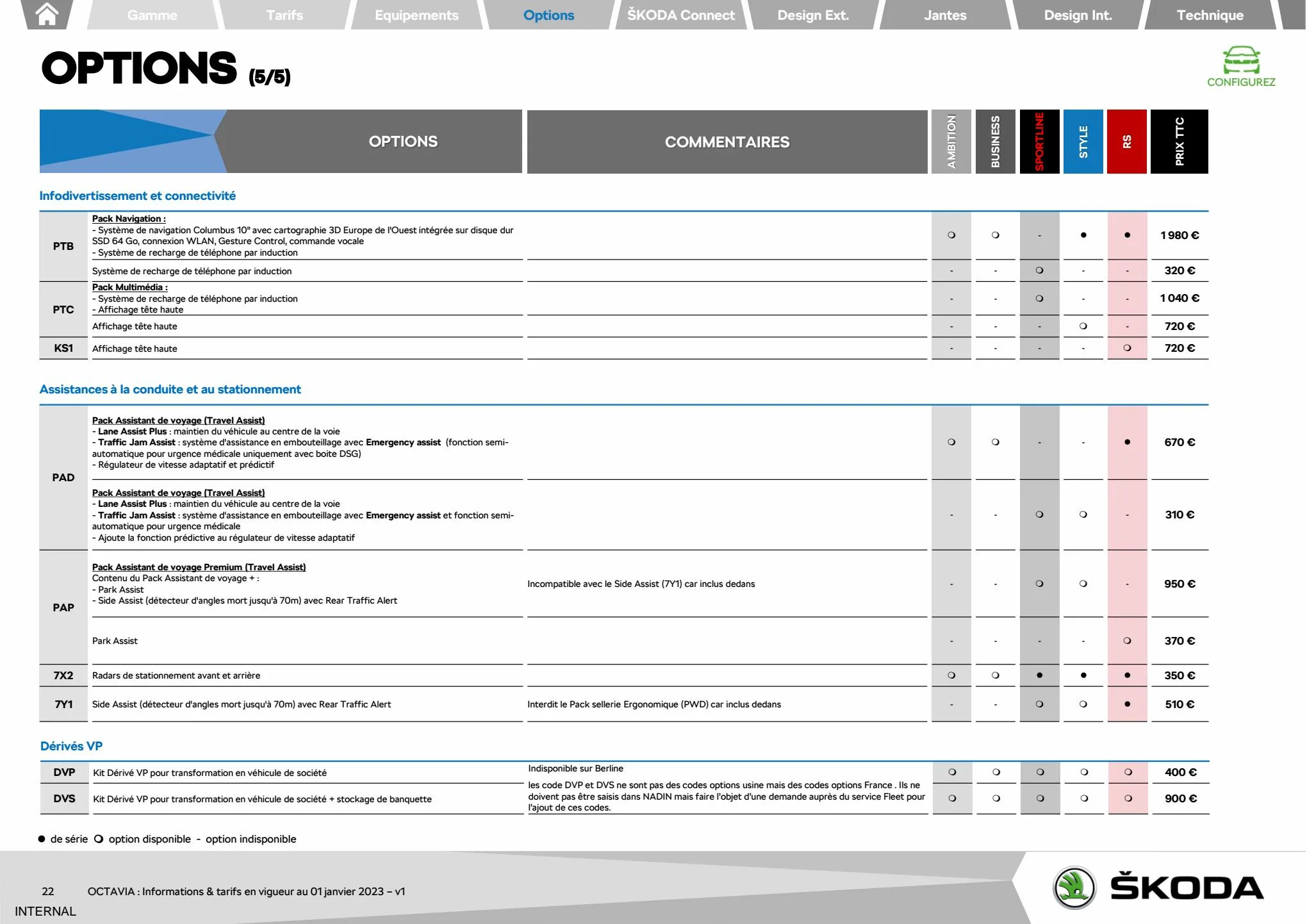The height and width of the screenshot is (924, 1307).
Task: Click the OPTIONS table header
Action: coord(403,142)
